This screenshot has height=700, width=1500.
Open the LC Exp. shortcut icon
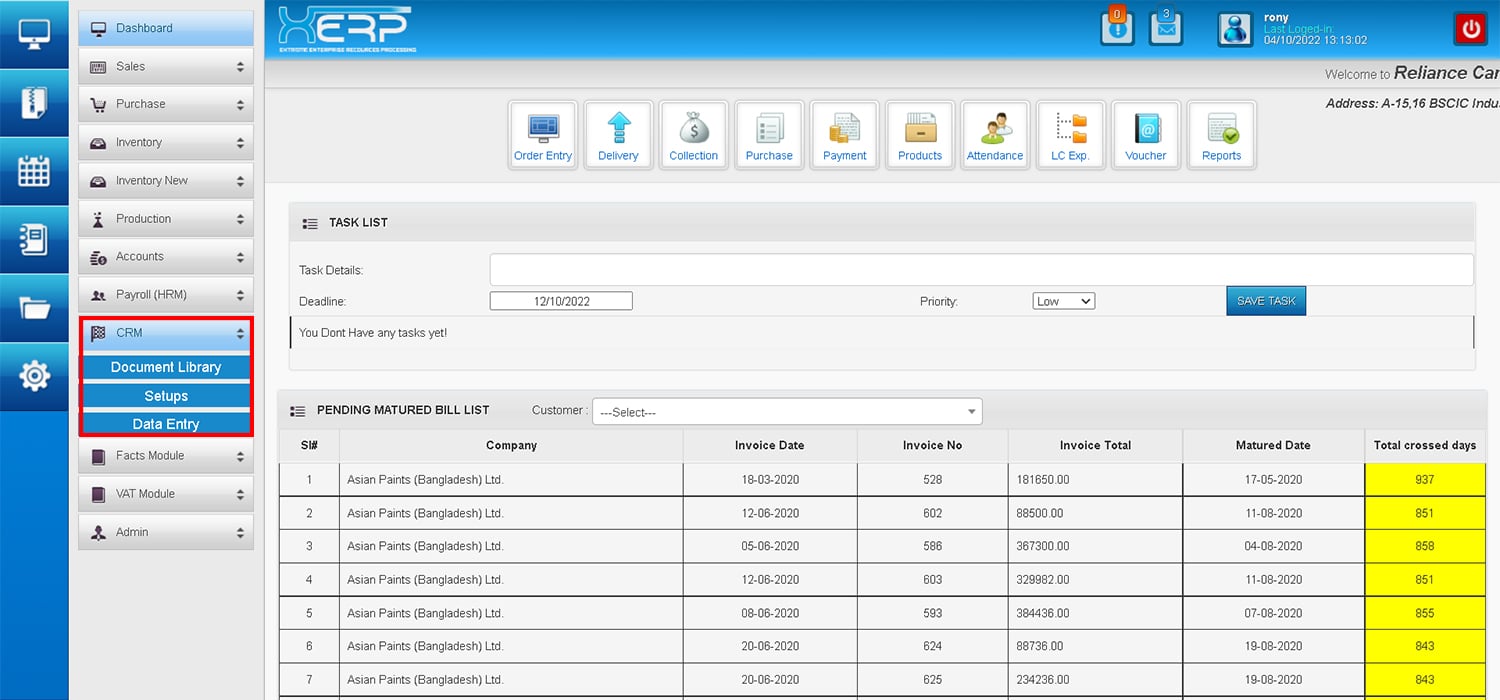[x=1070, y=135]
